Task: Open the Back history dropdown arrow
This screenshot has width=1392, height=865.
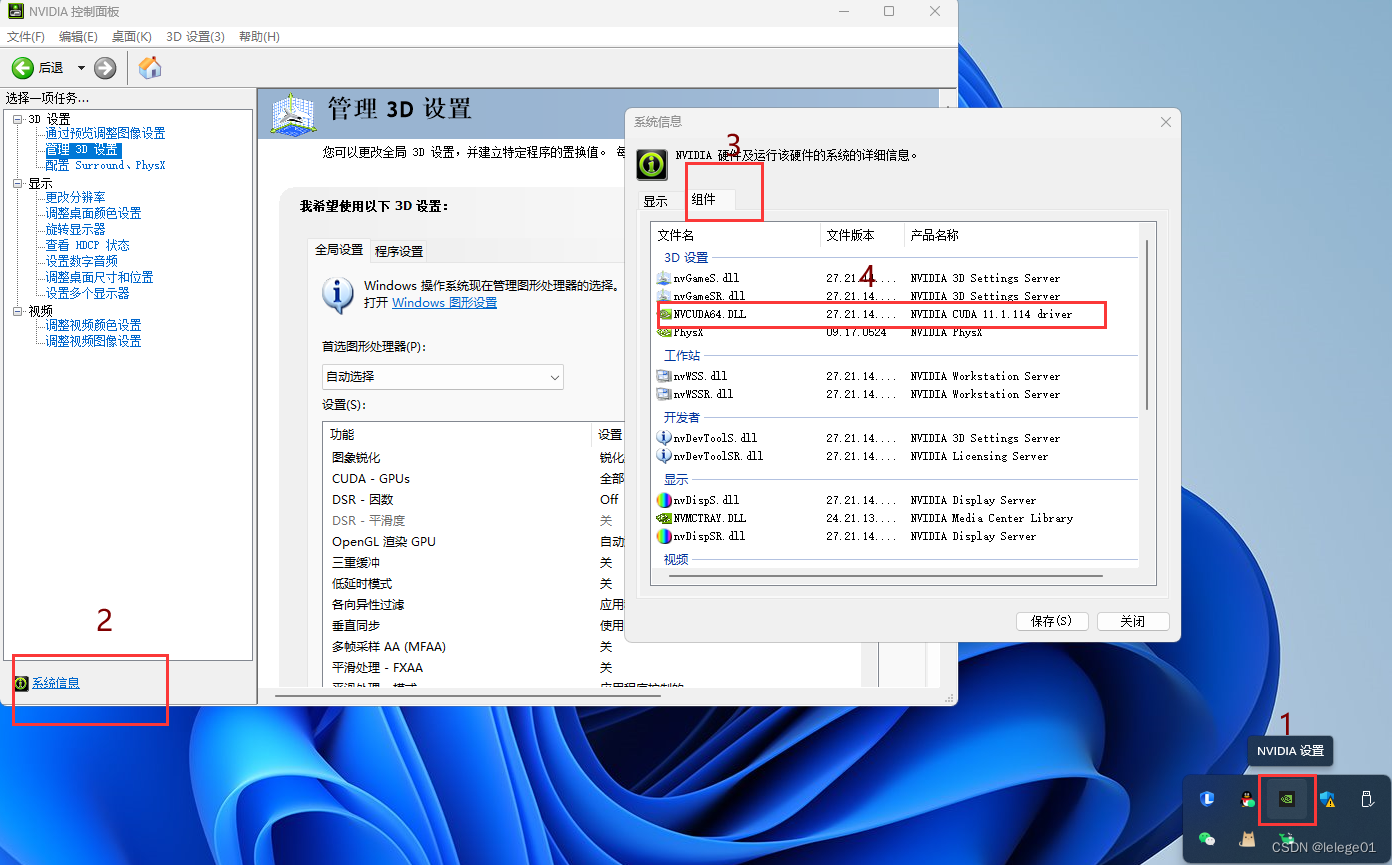Action: pyautogui.click(x=81, y=68)
